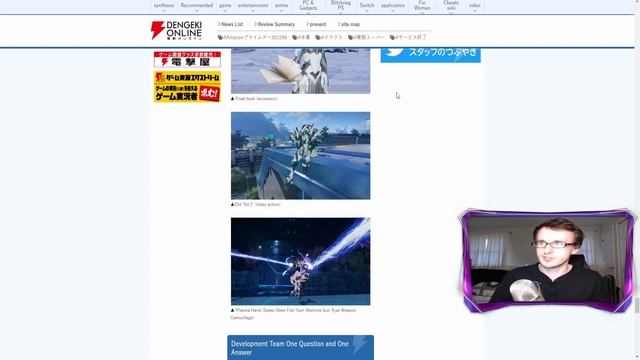Image resolution: width=640 pixels, height=360 pixels.
Task: Click the streamer webcam overlay
Action: pos(548,261)
